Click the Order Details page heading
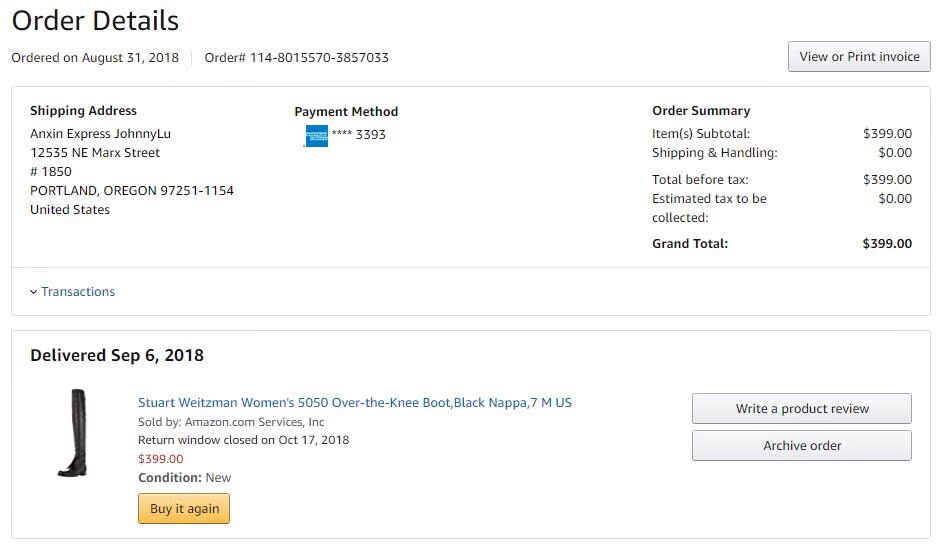The width and height of the screenshot is (943, 551). pyautogui.click(x=95, y=20)
